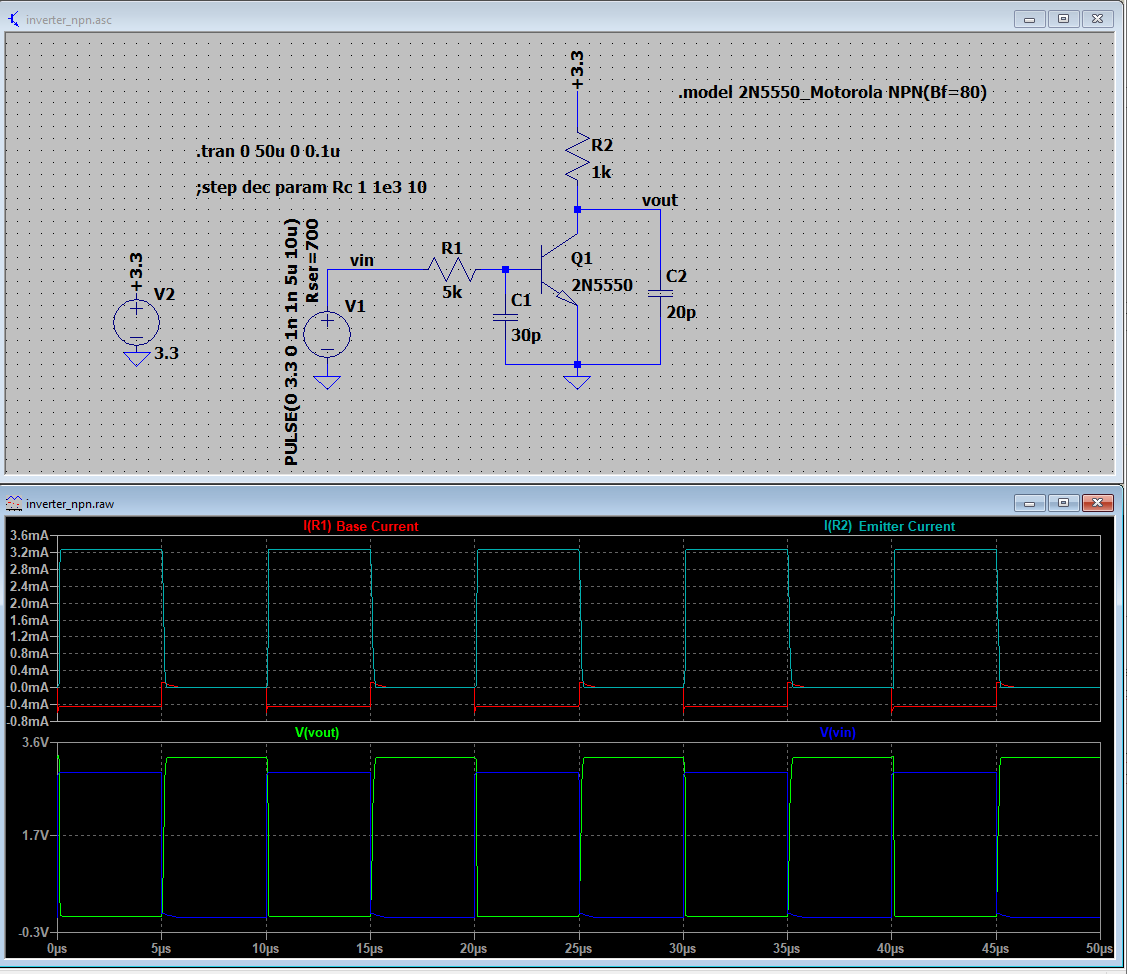
Task: Click the +3.3 supply label above R2
Action: click(x=577, y=70)
